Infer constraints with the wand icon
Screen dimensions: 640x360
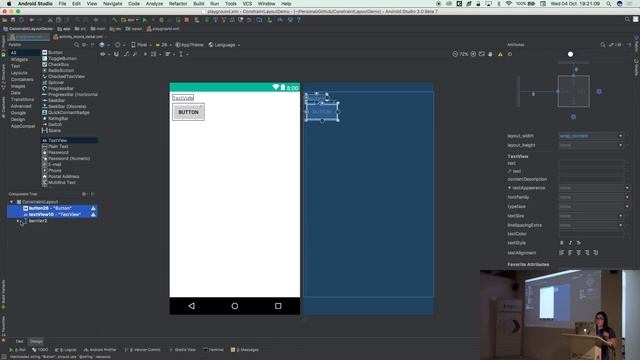(135, 54)
